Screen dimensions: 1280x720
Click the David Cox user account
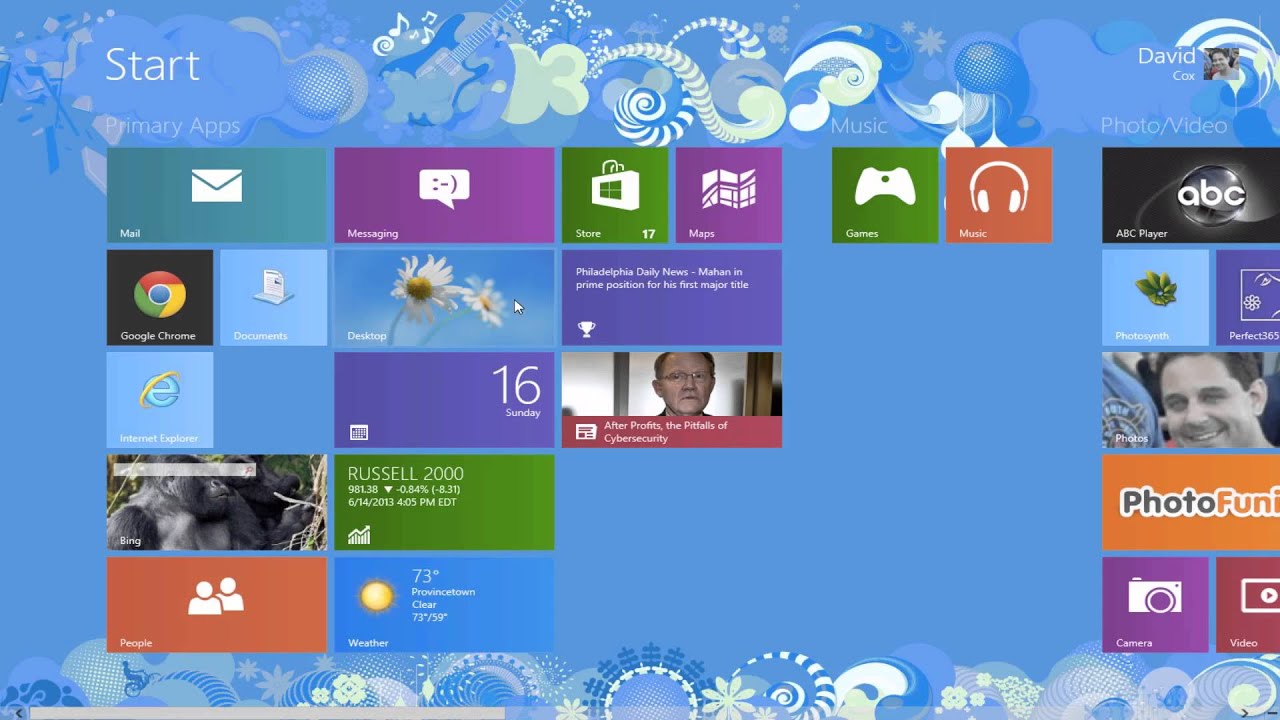pyautogui.click(x=1188, y=64)
